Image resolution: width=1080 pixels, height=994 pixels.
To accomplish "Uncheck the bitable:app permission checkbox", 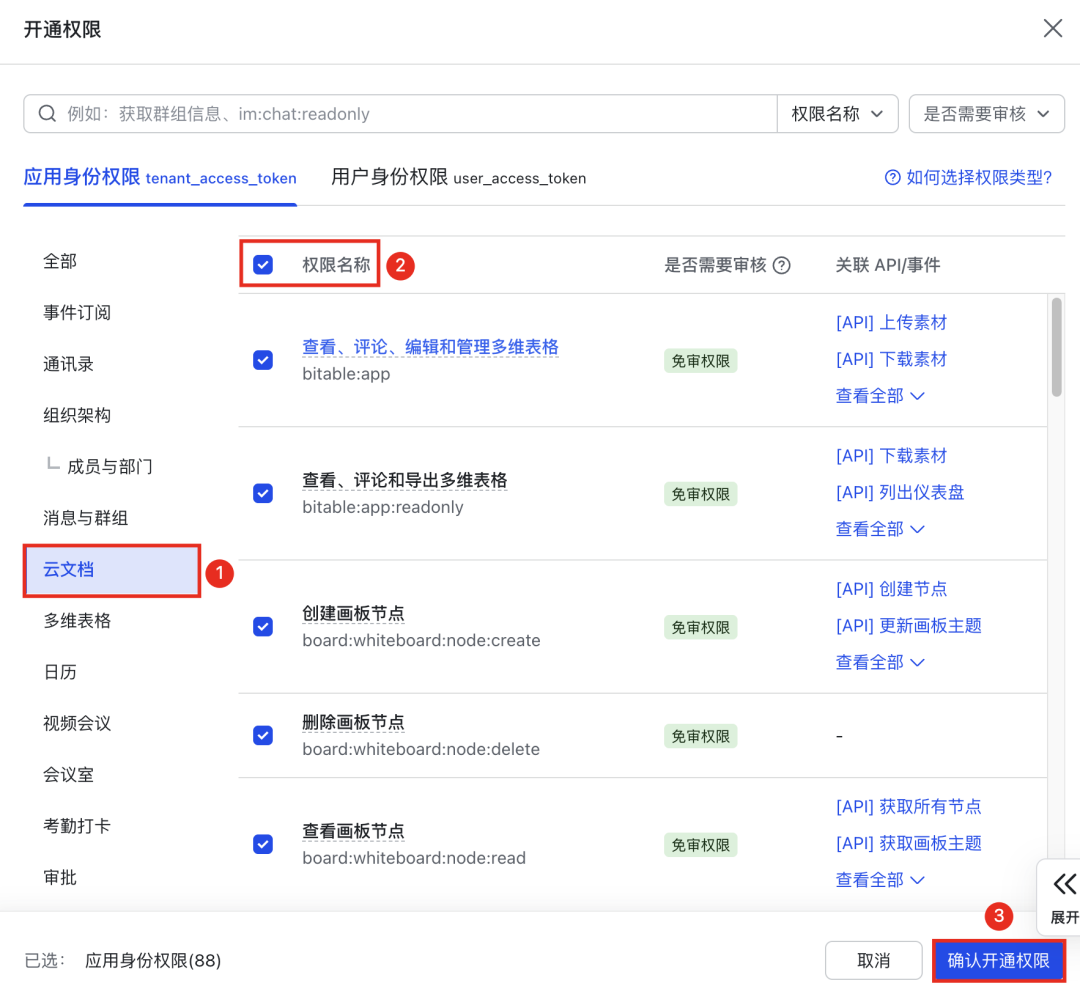I will coord(263,360).
